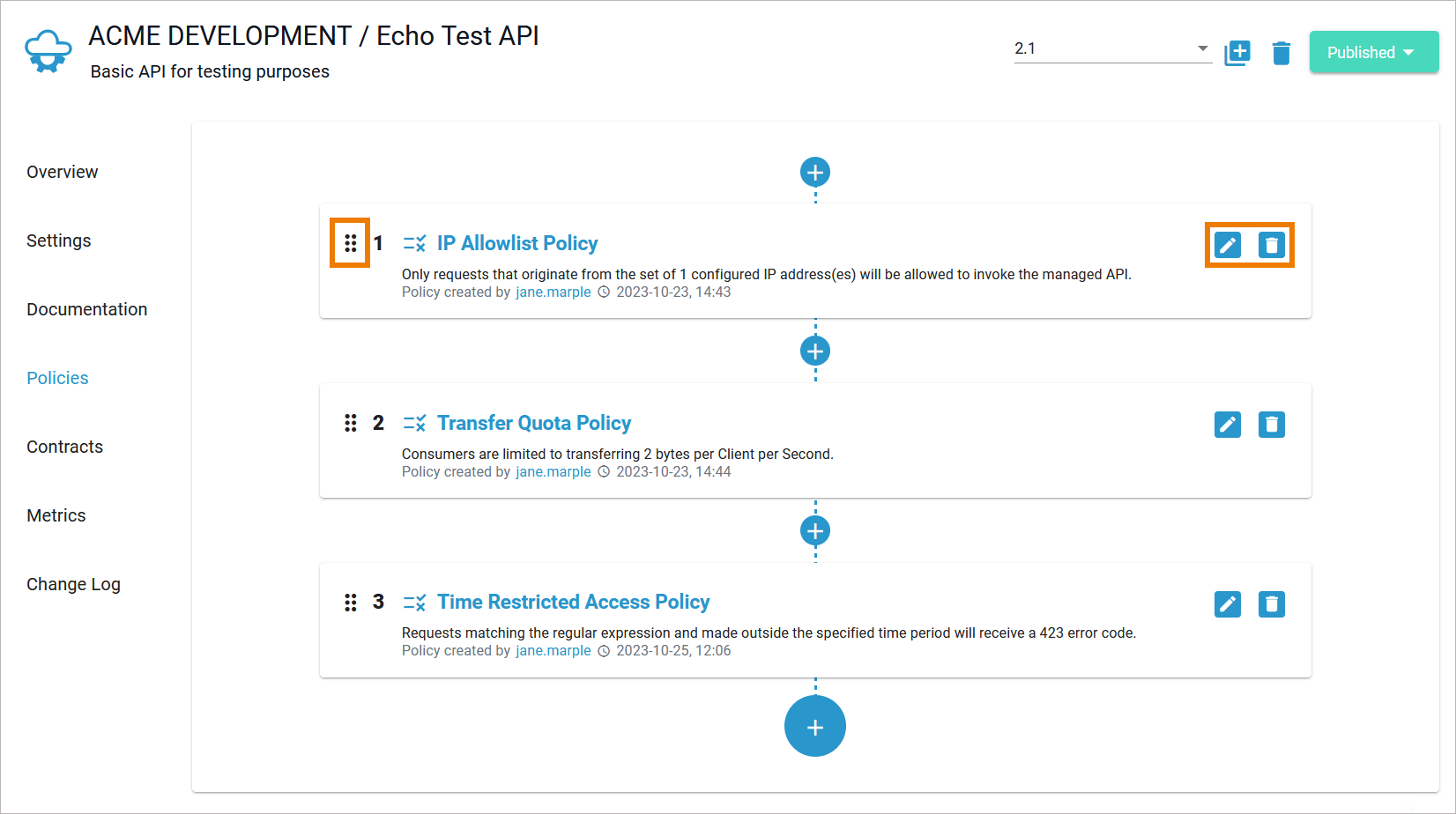This screenshot has width=1456, height=814.
Task: Open the jane.marple profile link
Action: (553, 292)
